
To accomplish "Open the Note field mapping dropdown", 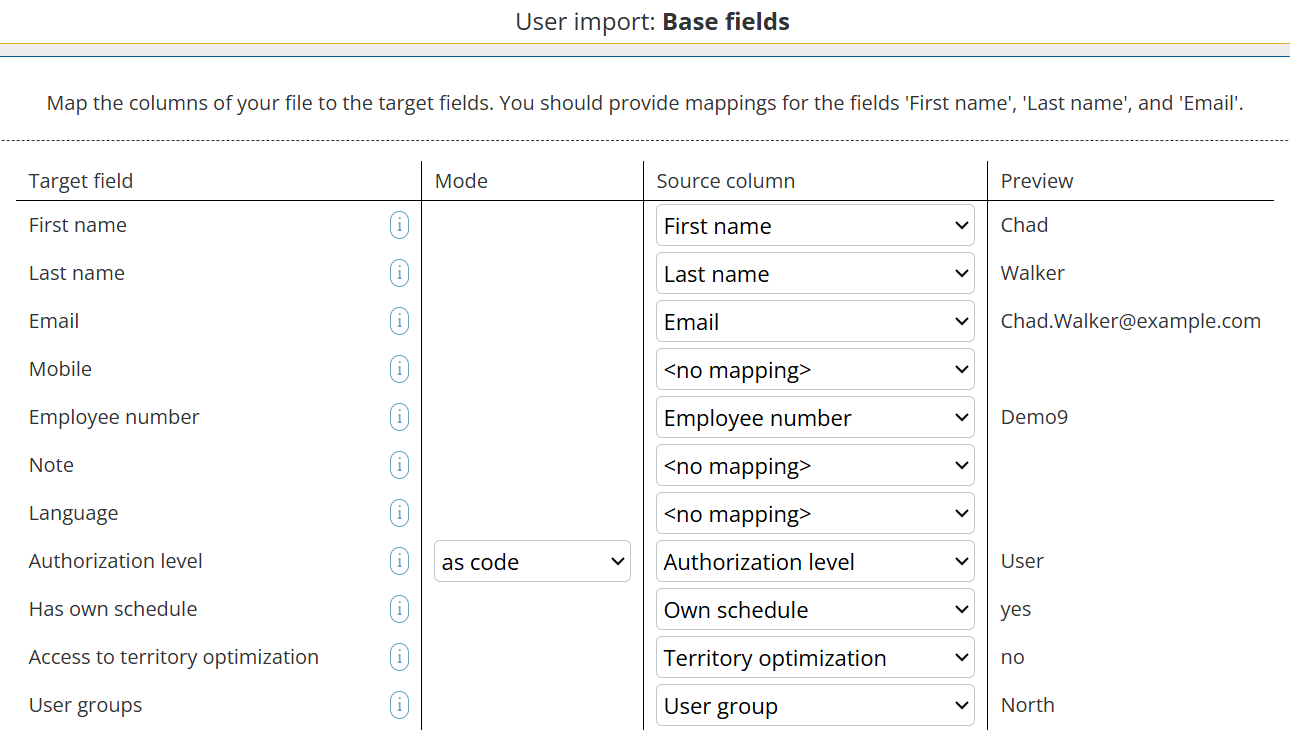I will [x=814, y=464].
